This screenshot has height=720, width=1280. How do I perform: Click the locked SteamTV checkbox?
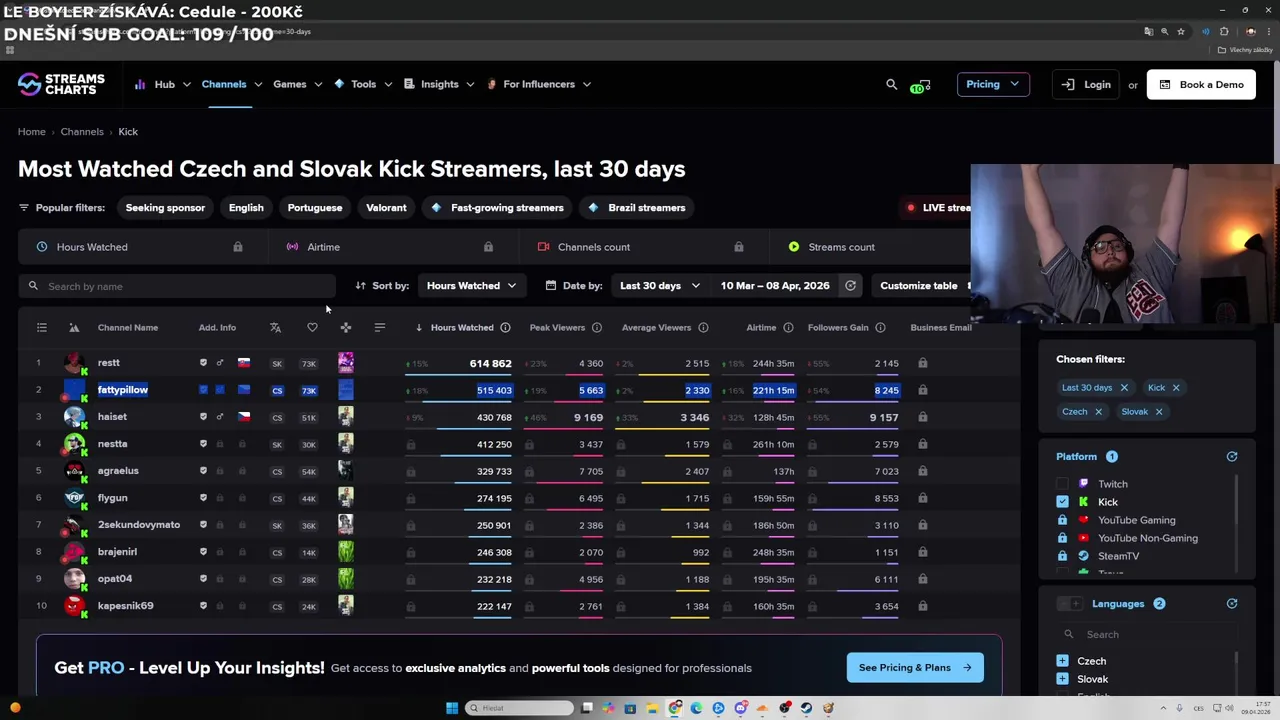coord(1062,556)
